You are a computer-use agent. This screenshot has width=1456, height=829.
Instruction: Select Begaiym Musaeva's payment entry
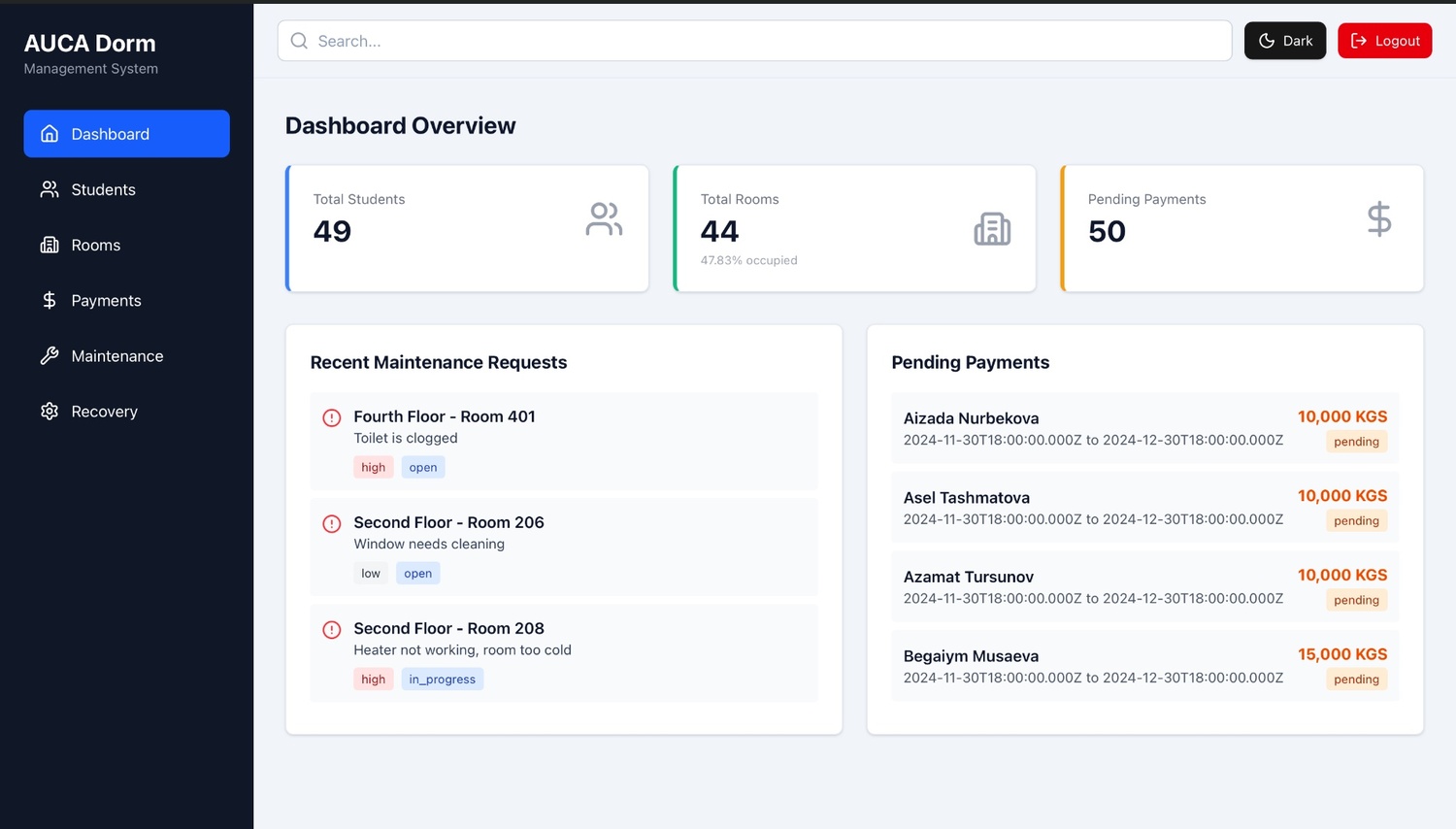click(1145, 667)
